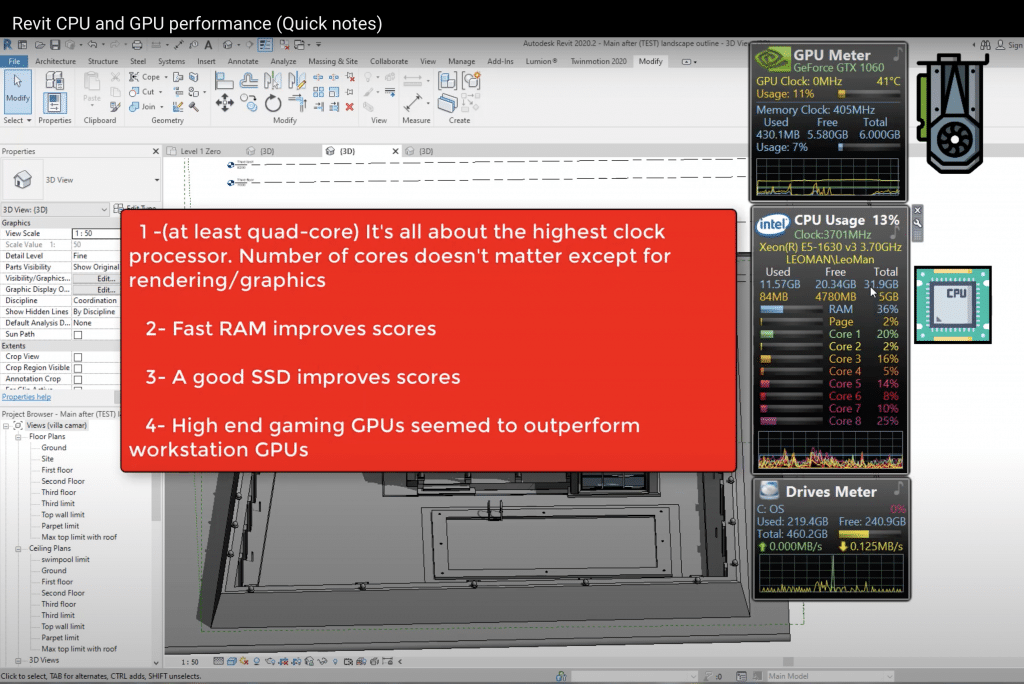The height and width of the screenshot is (684, 1024).
Task: Click Edit button for Visibility/Graphics
Action: point(97,278)
